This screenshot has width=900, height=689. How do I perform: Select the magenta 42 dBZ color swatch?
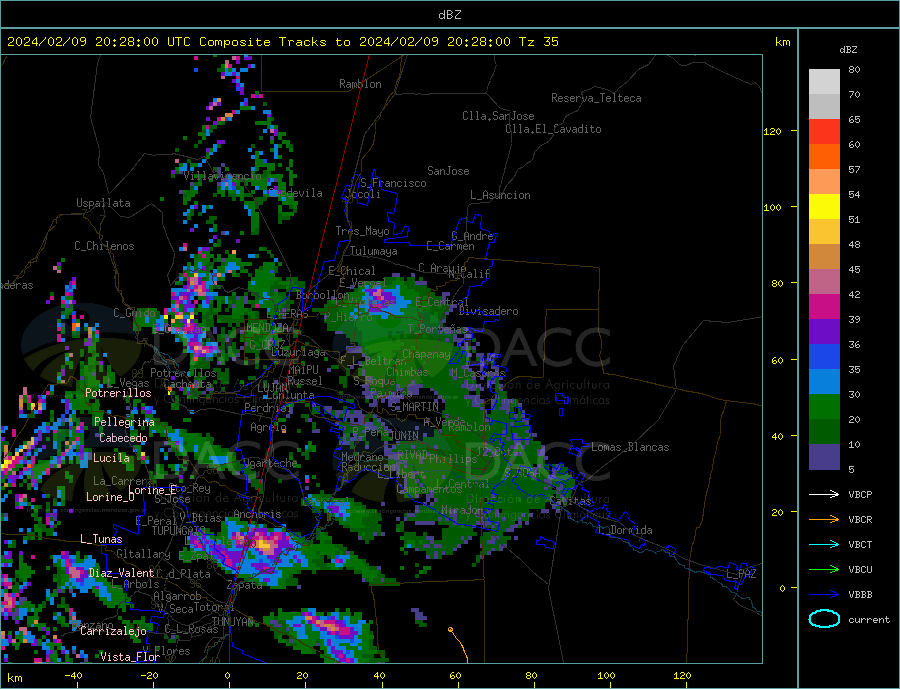[x=824, y=307]
